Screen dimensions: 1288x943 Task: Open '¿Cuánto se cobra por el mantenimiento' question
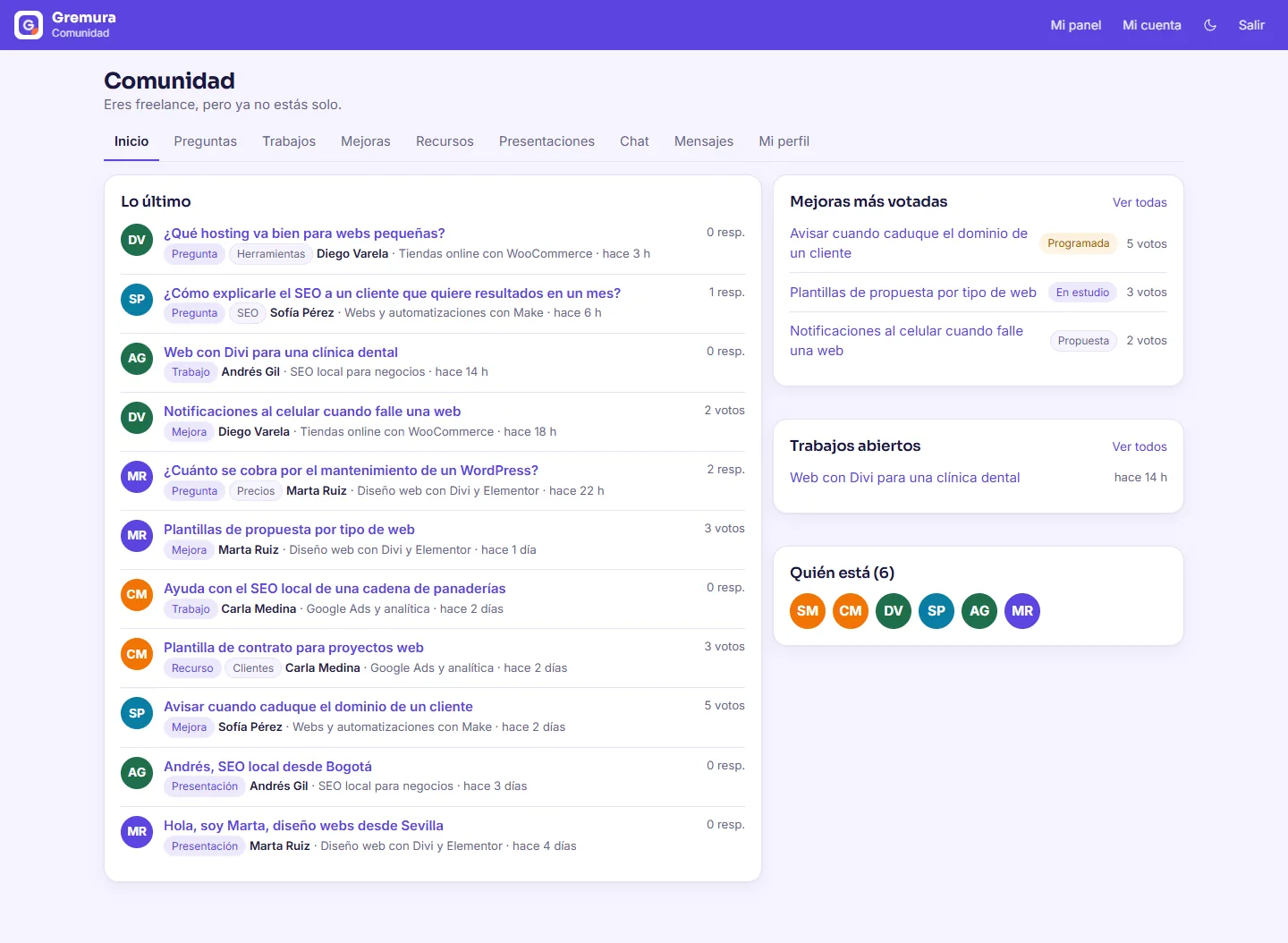[x=351, y=471]
